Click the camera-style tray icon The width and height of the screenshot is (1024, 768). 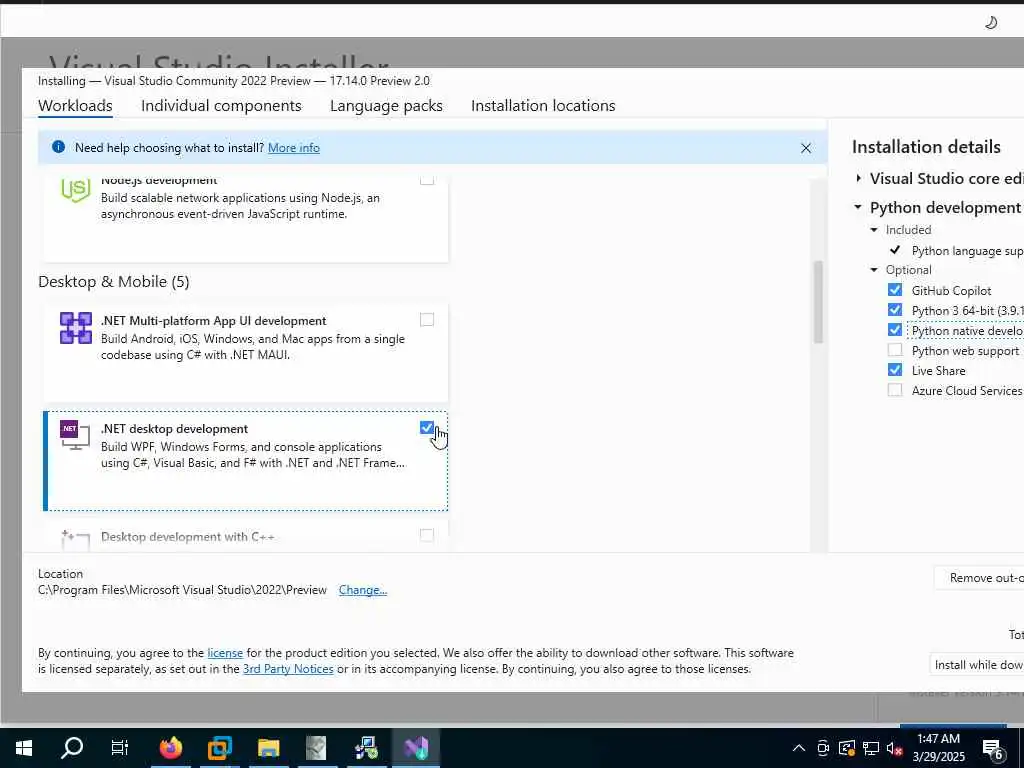coord(823,748)
